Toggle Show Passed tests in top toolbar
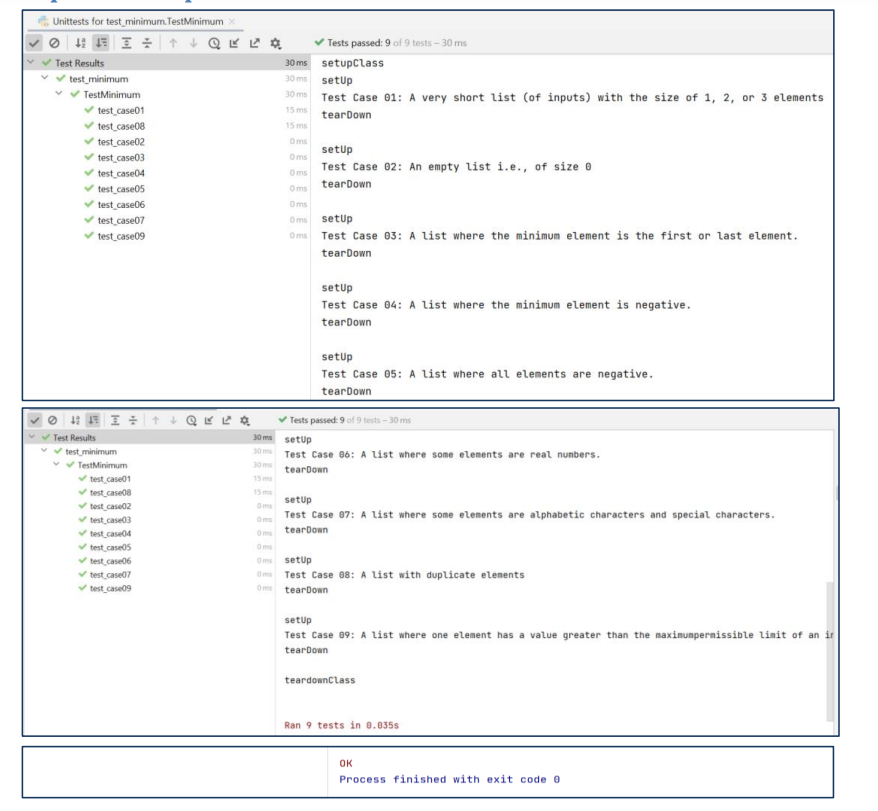 (x=34, y=43)
